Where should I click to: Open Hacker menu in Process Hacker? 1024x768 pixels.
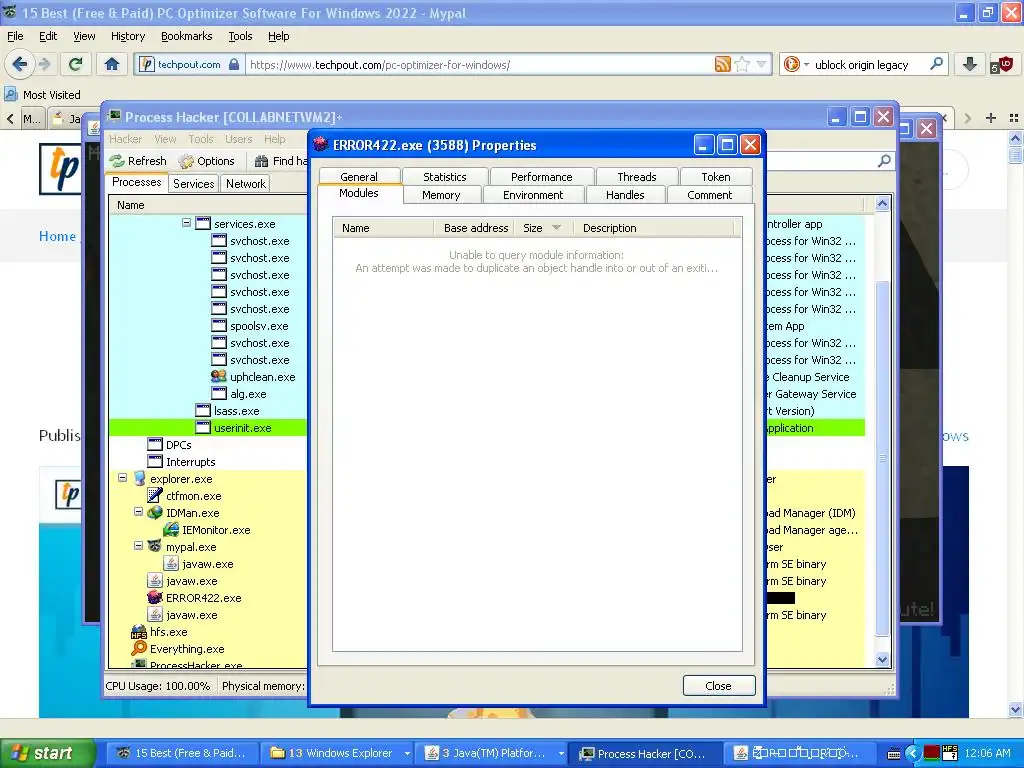125,138
